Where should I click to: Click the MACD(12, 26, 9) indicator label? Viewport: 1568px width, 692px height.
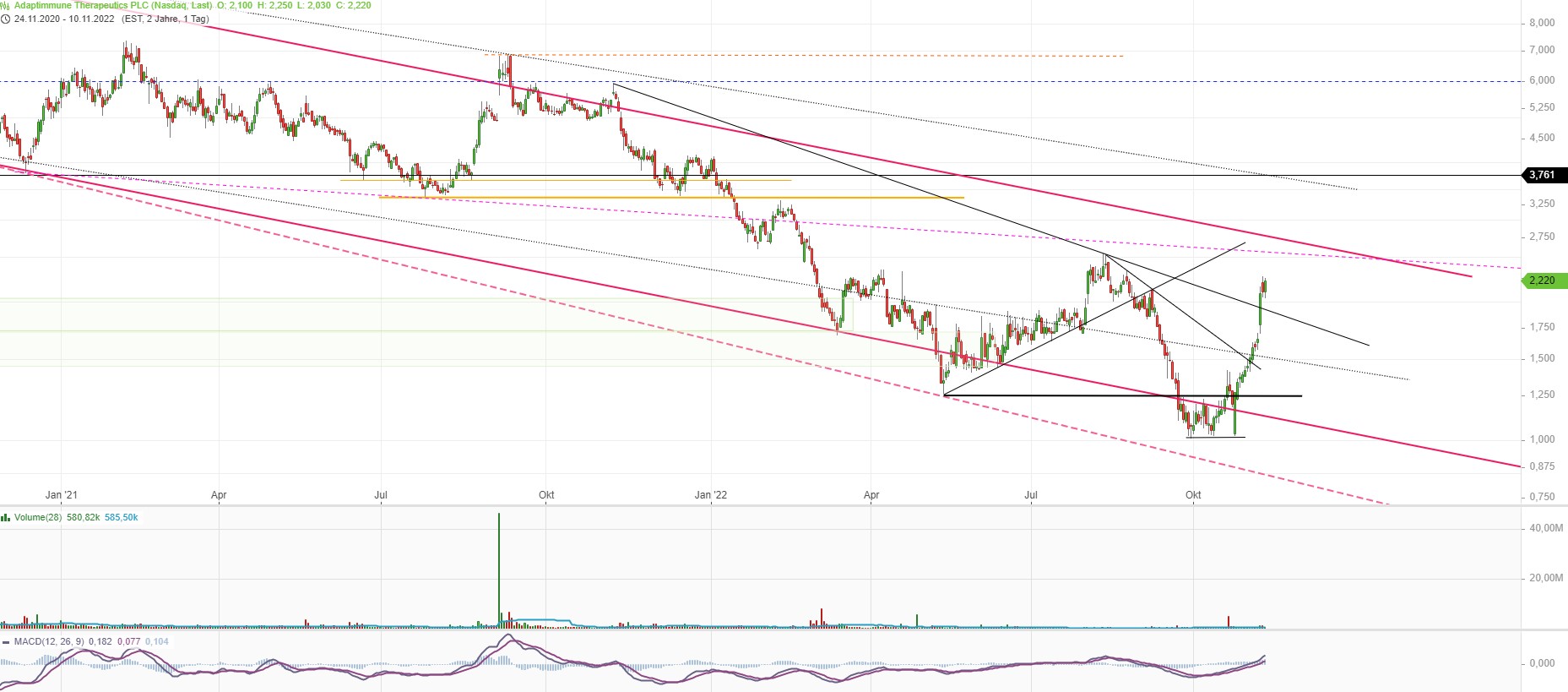(x=49, y=642)
